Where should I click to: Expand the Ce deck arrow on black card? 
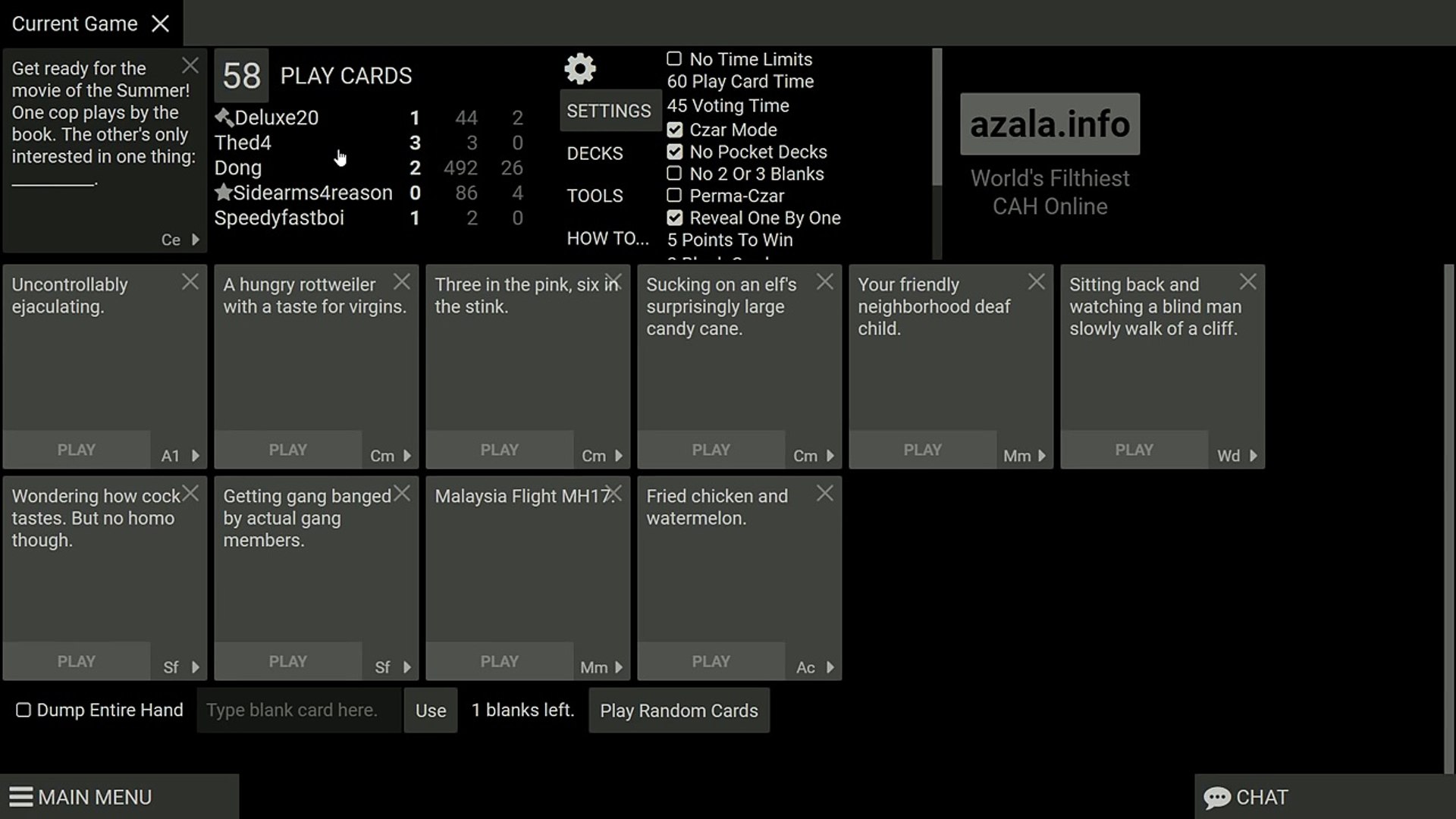[x=196, y=240]
